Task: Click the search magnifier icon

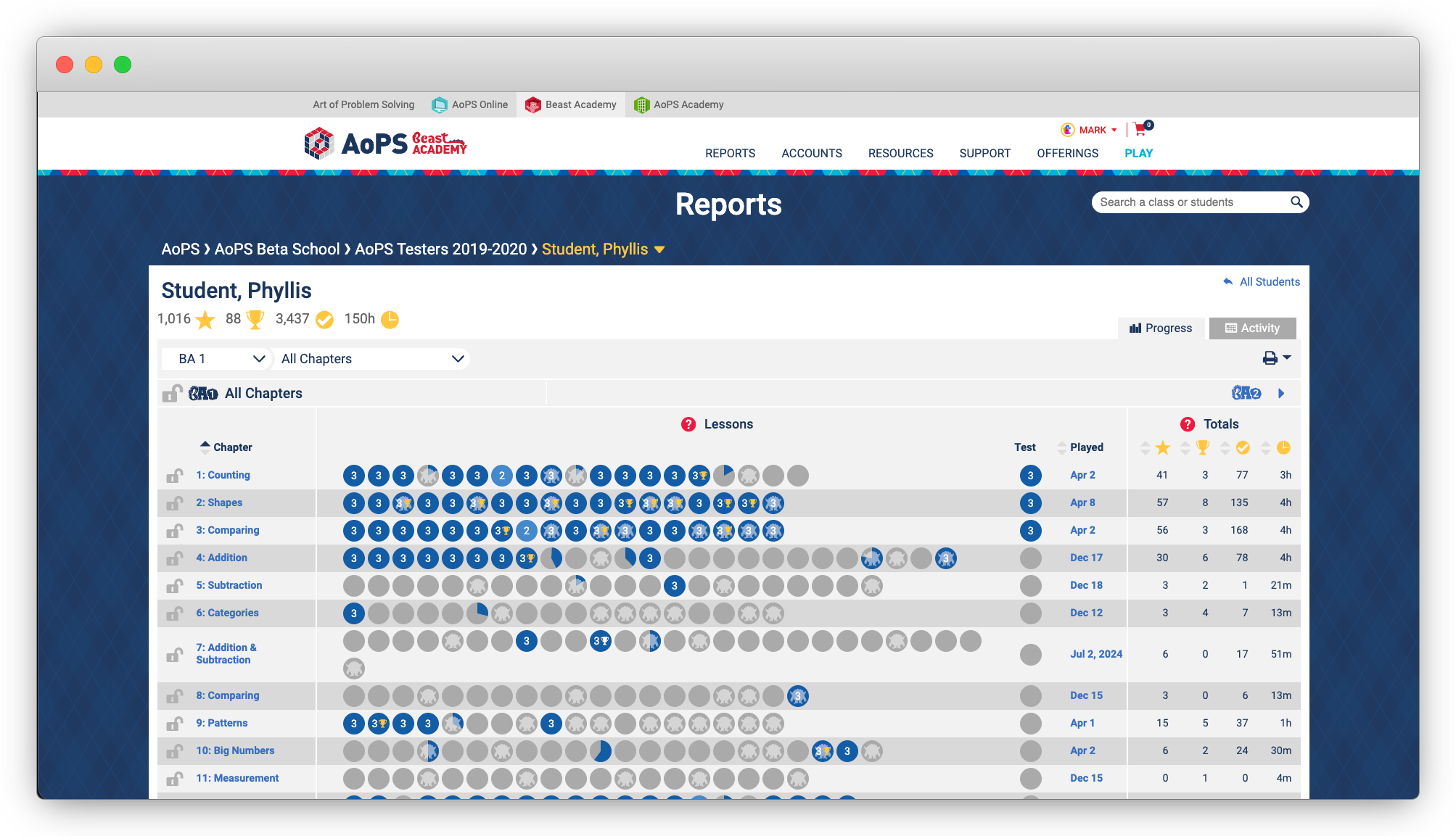Action: point(1296,202)
